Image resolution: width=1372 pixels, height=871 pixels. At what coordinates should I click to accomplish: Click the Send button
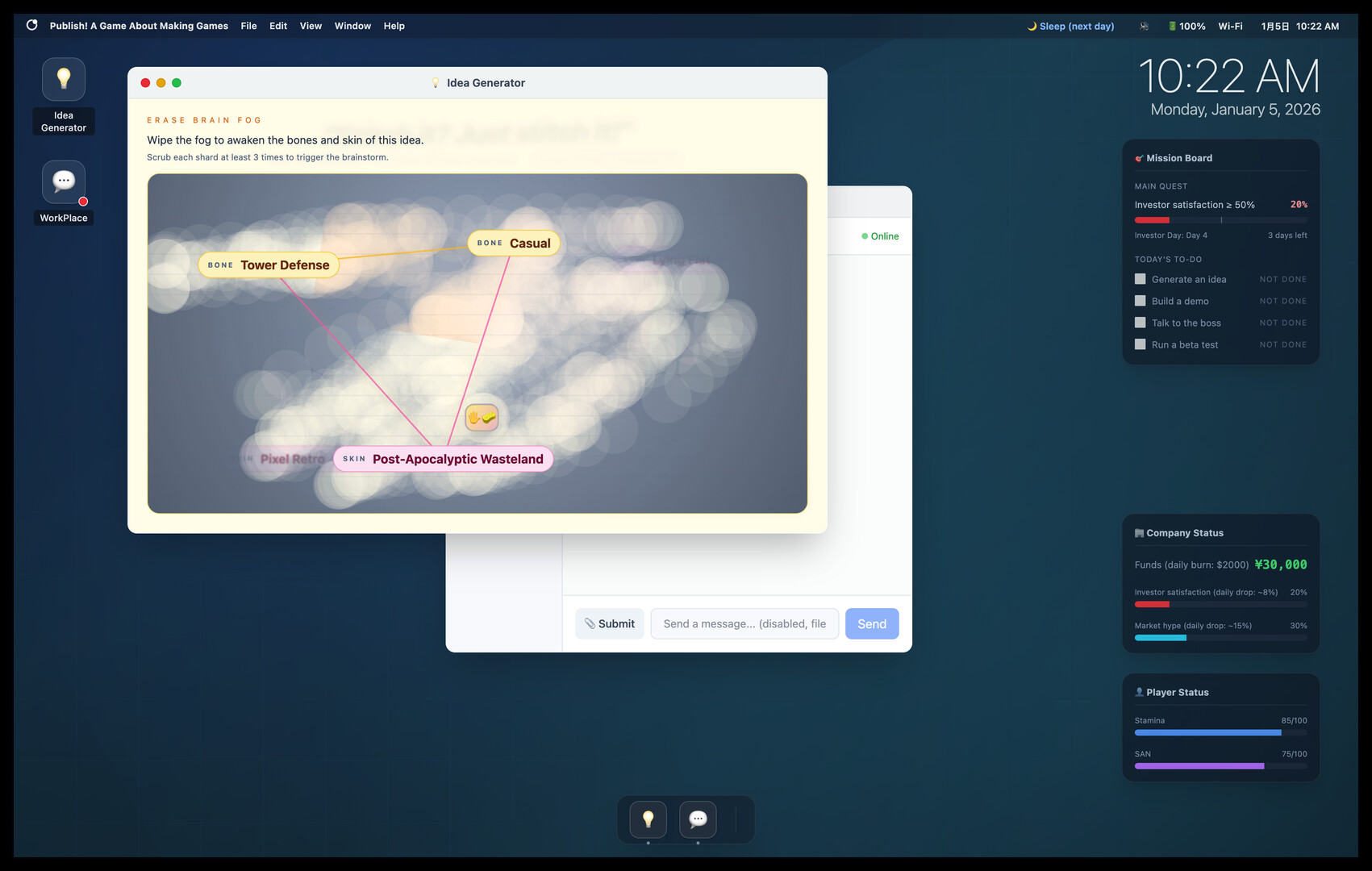point(871,623)
